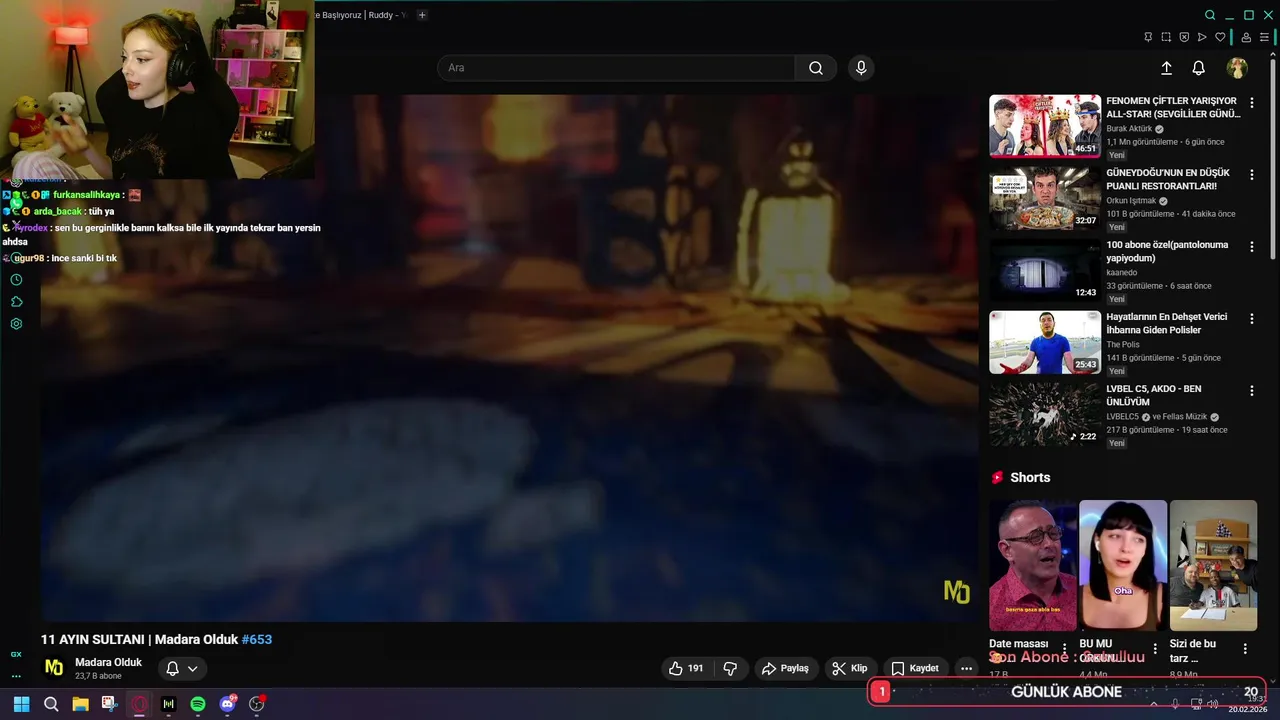The image size is (1280, 720).
Task: Open FENOMEN ÇİFTLER YARIŞIYOR video thumbnail
Action: tap(1045, 126)
